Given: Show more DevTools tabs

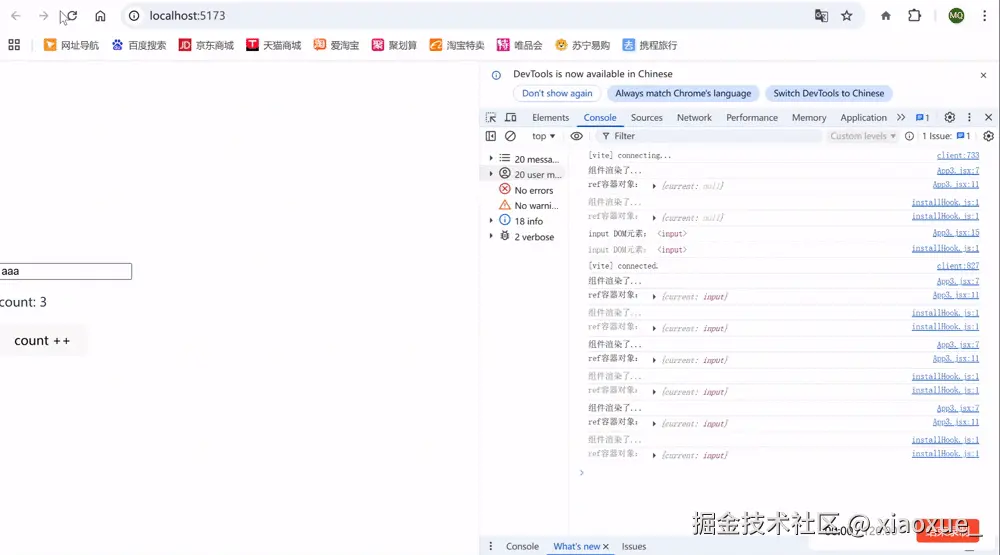Looking at the screenshot, I should pyautogui.click(x=901, y=117).
